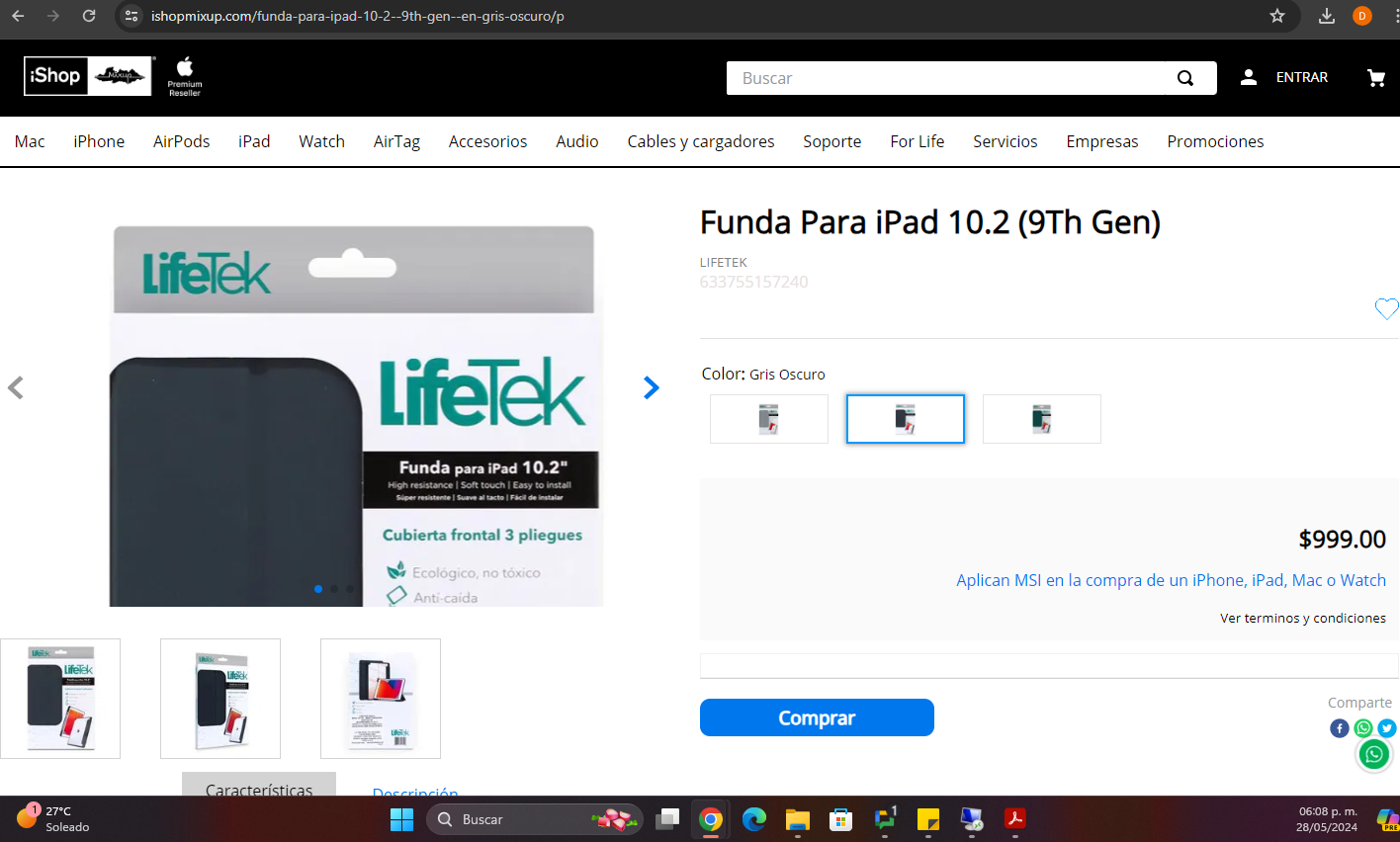The width and height of the screenshot is (1400, 842).
Task: Open browser downloads icon
Action: 1327,16
